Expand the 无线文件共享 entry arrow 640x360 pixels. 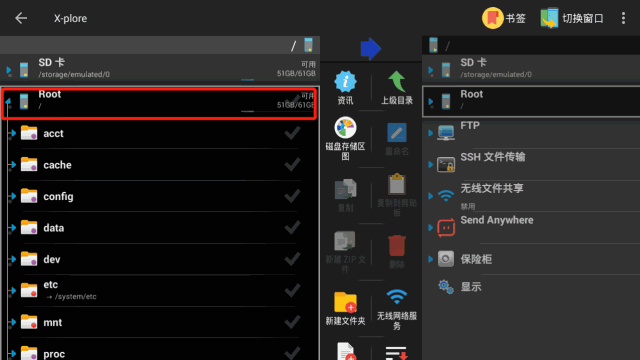431,196
